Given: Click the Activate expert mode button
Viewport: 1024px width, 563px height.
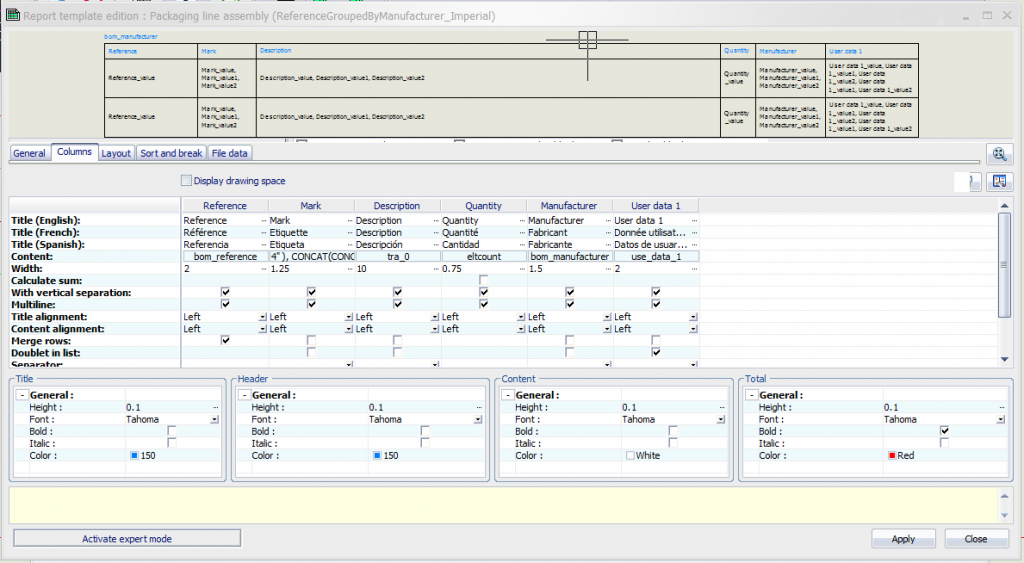Looking at the screenshot, I should [x=127, y=539].
